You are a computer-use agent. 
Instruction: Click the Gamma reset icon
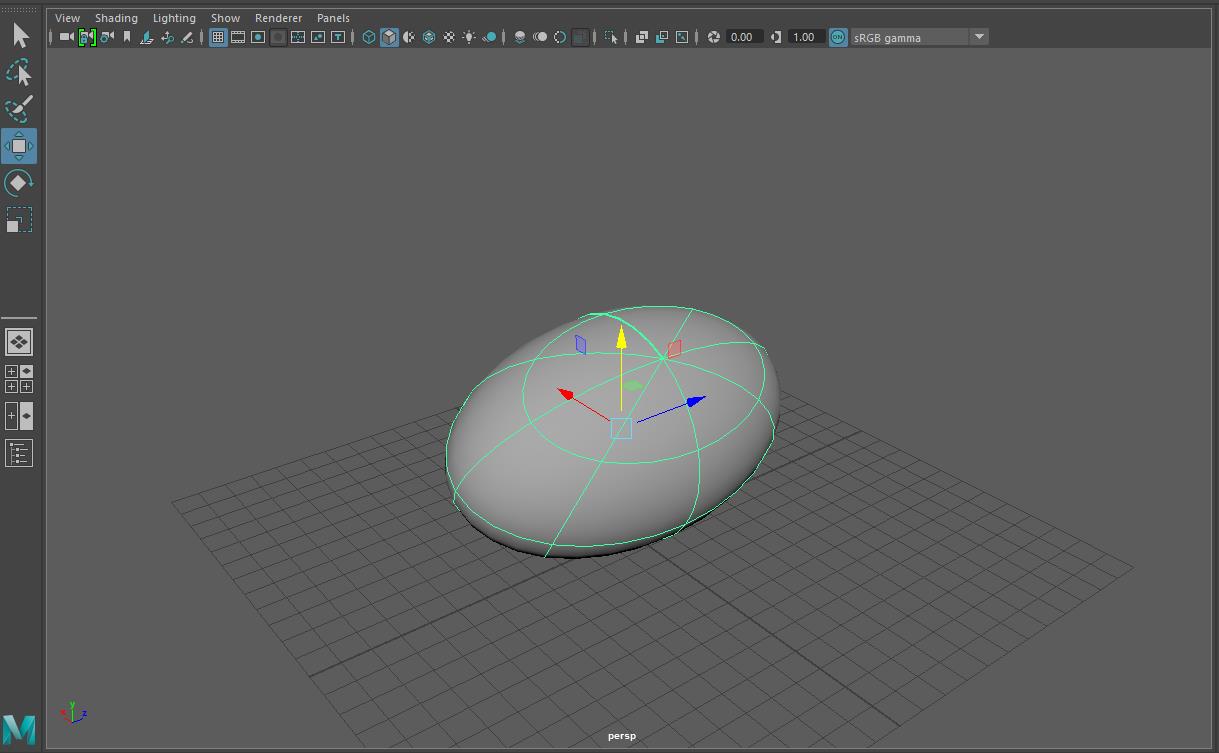click(777, 37)
